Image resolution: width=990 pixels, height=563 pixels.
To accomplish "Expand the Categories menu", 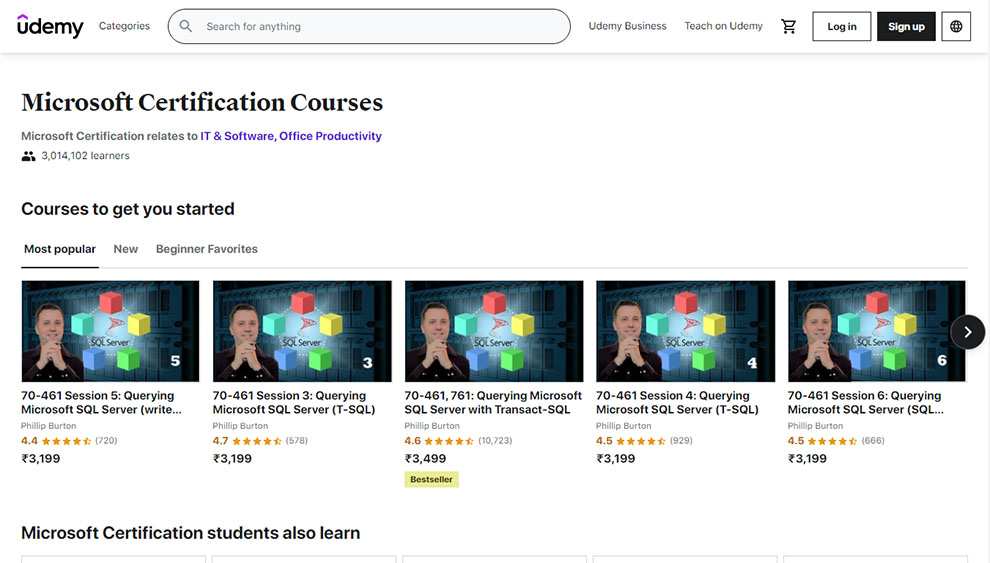I will point(124,26).
